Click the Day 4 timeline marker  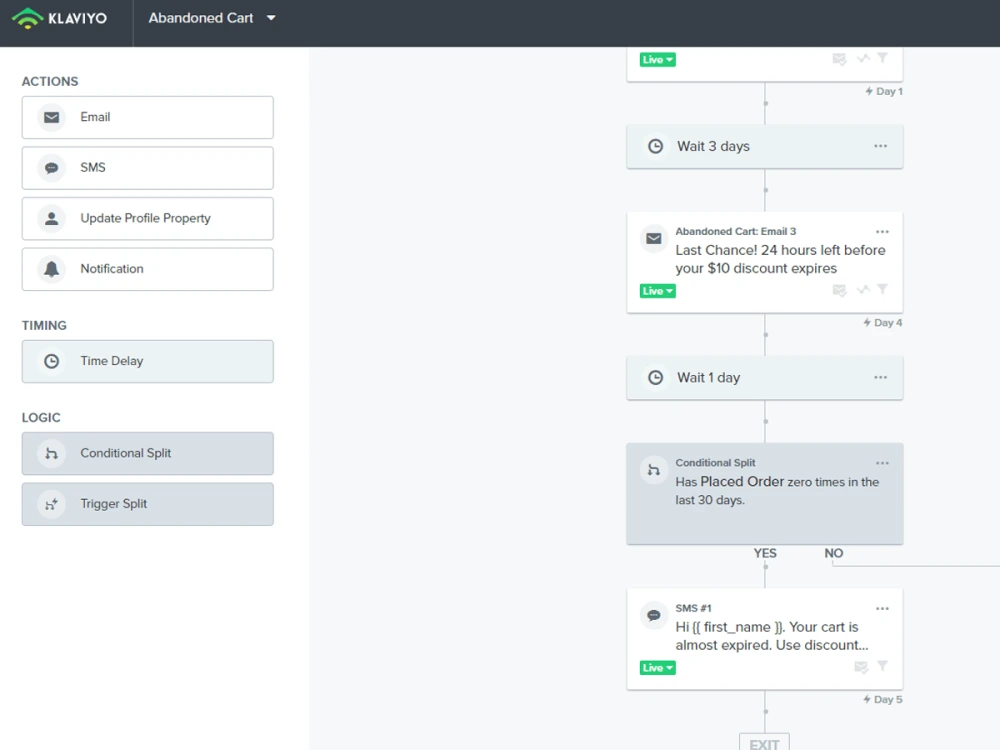(x=883, y=322)
